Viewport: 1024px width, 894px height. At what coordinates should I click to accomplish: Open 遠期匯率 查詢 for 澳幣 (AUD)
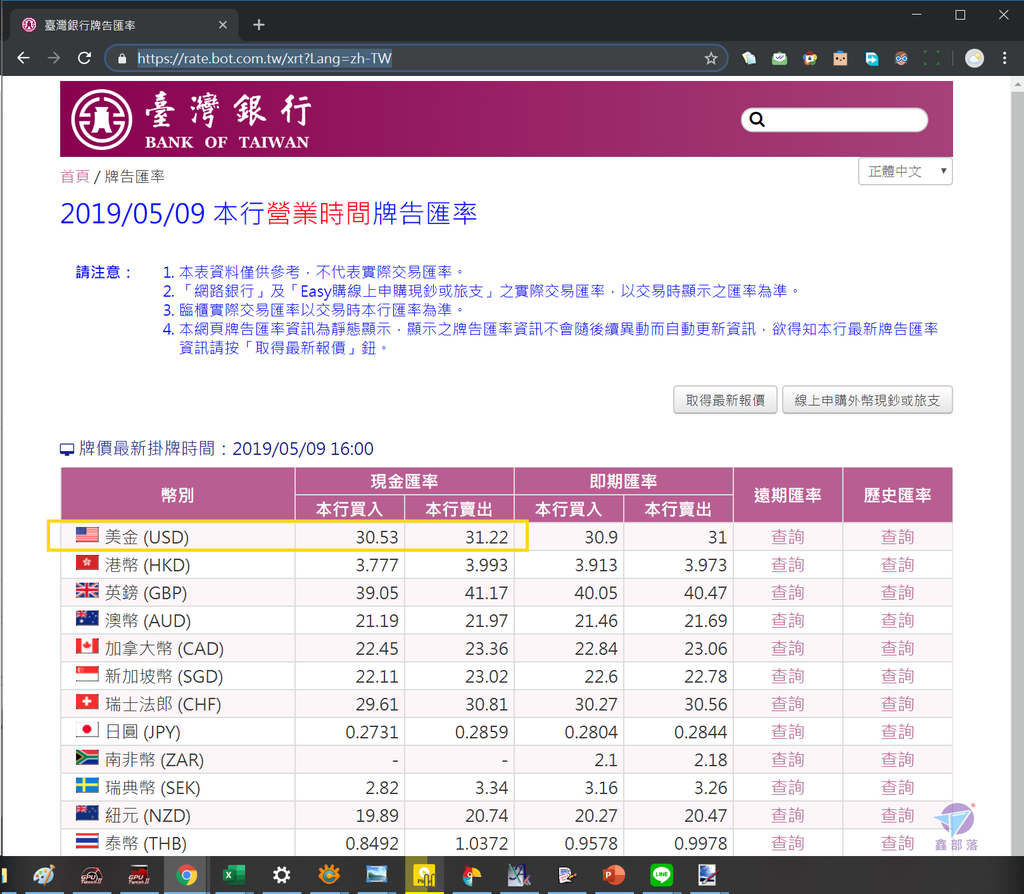(x=788, y=620)
